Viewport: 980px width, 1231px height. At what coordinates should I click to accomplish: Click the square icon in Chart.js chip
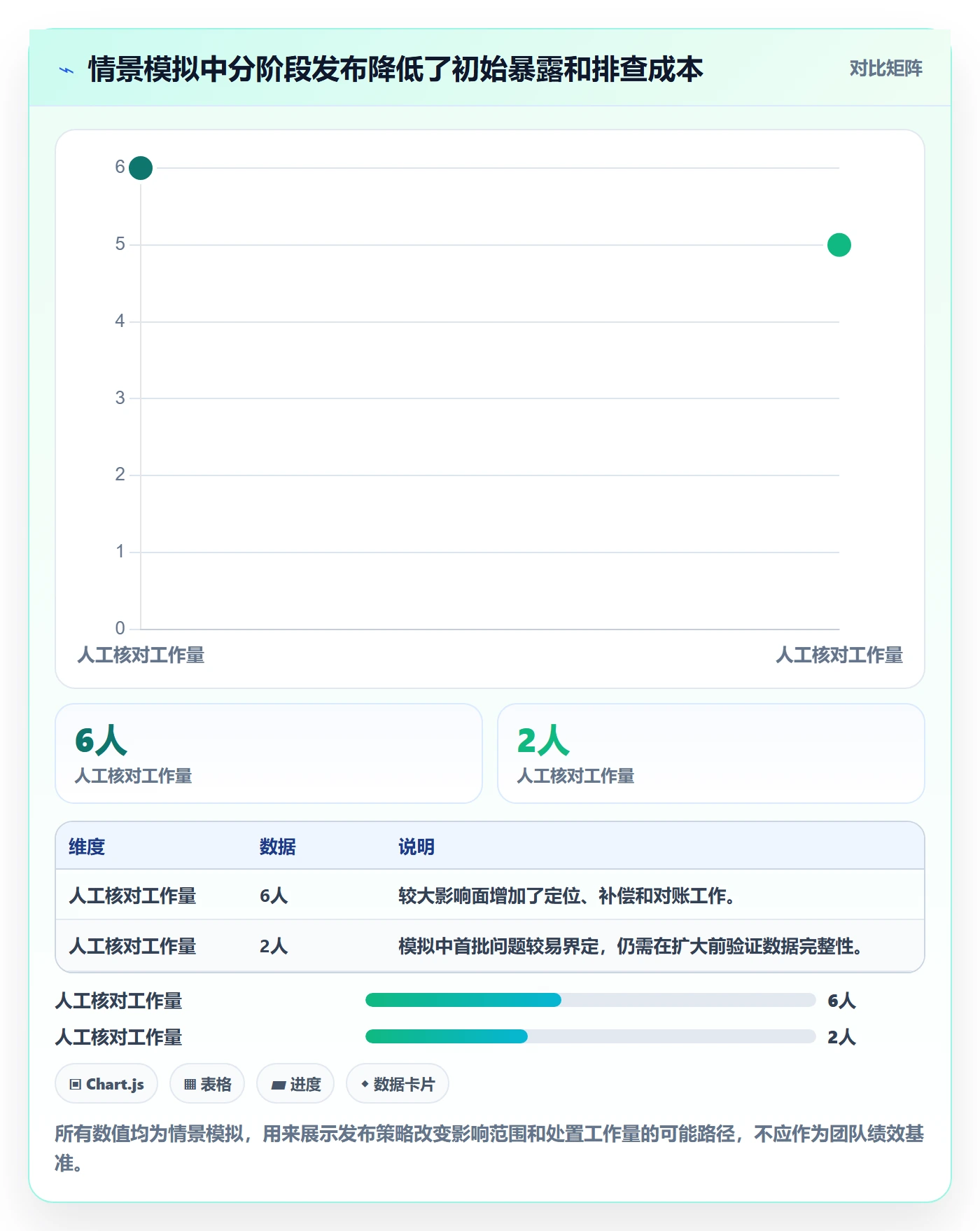76,1085
